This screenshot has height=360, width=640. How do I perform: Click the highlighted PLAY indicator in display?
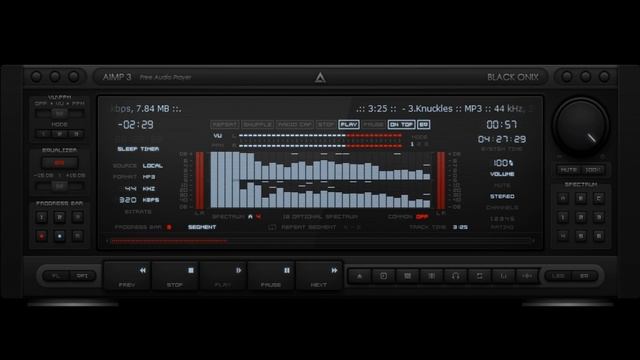tap(349, 124)
